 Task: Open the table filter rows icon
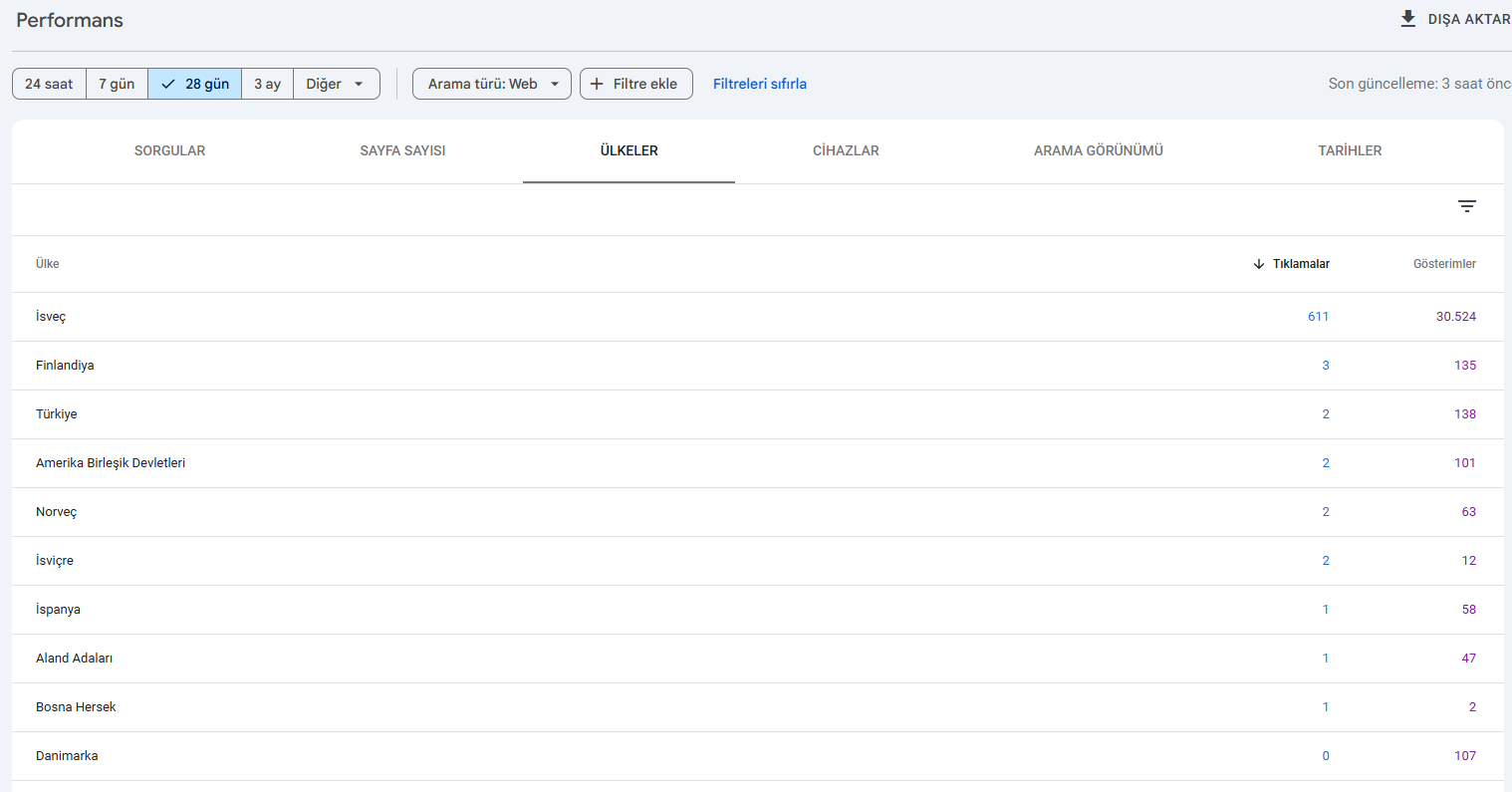click(1466, 206)
